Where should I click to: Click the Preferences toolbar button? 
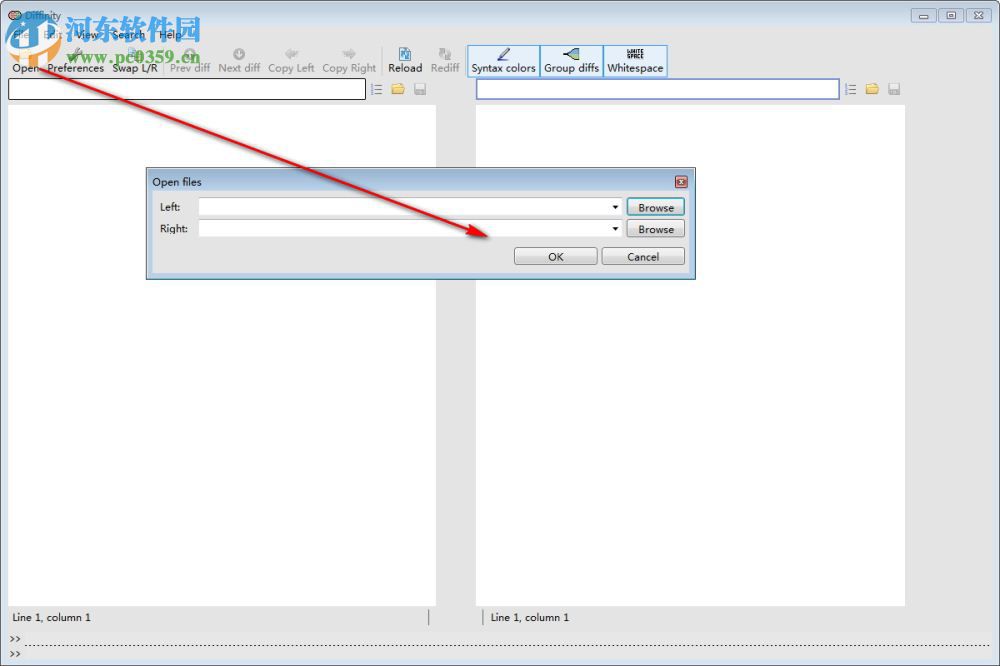click(75, 61)
